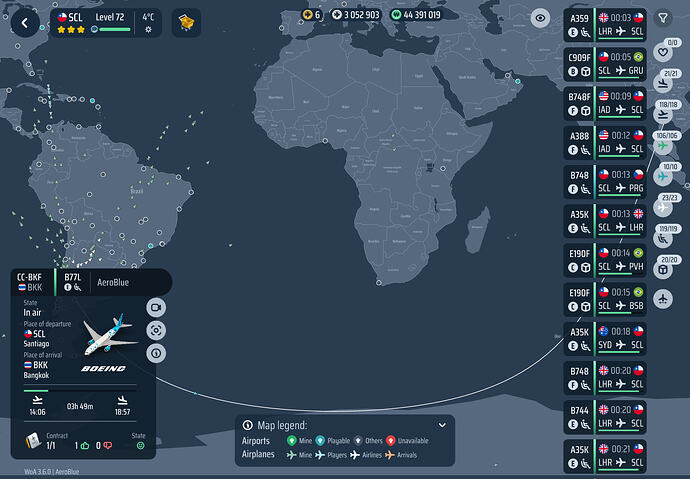The height and width of the screenshot is (479, 690).
Task: Click thumbs down rating icon
Action: point(107,446)
